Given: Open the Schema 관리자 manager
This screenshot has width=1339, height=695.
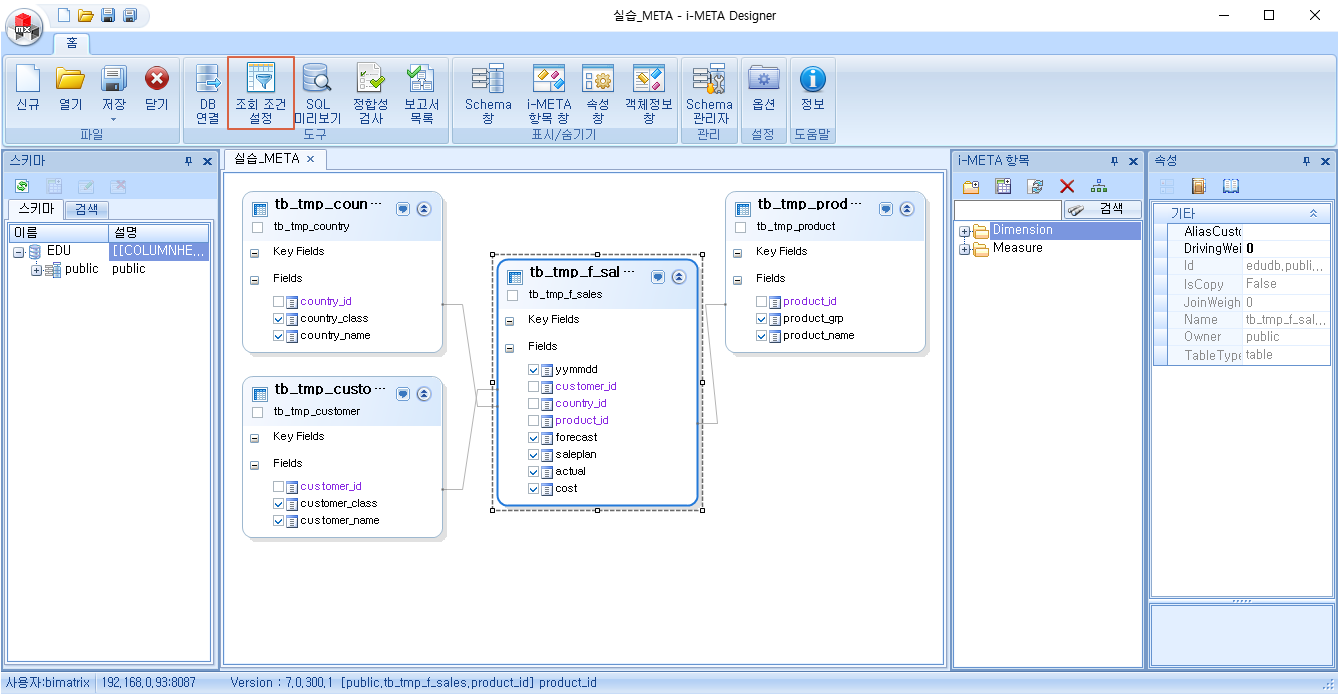Looking at the screenshot, I should (x=709, y=93).
